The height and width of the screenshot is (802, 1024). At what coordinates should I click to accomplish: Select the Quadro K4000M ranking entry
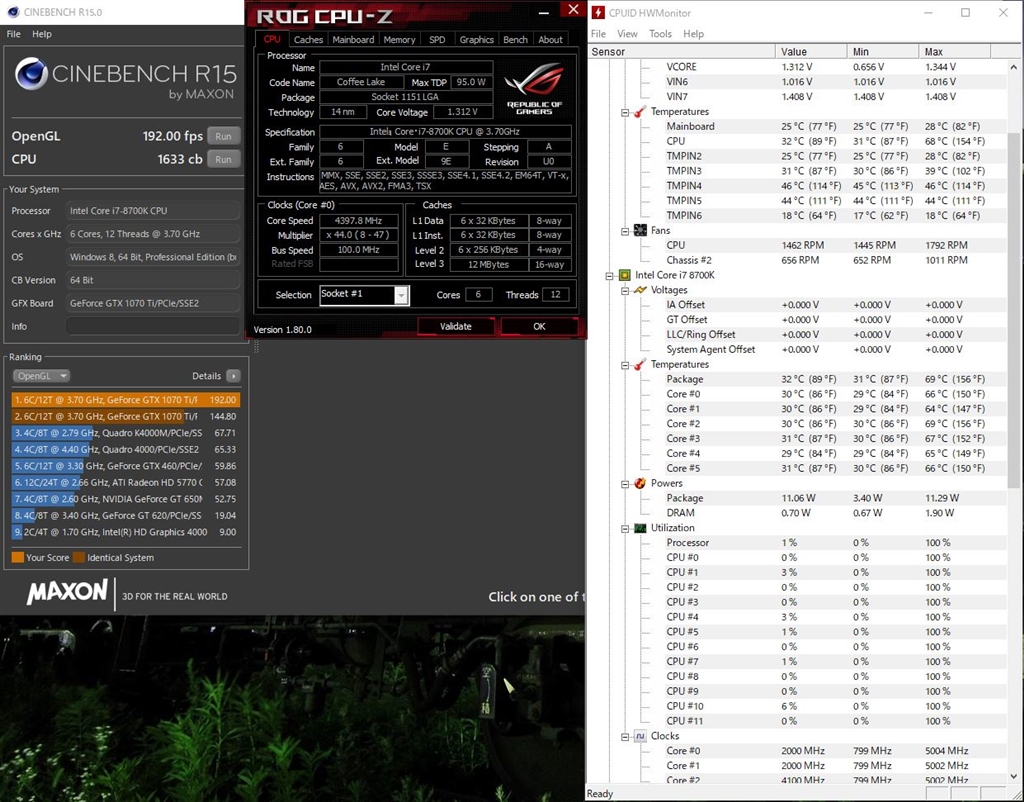pyautogui.click(x=125, y=433)
